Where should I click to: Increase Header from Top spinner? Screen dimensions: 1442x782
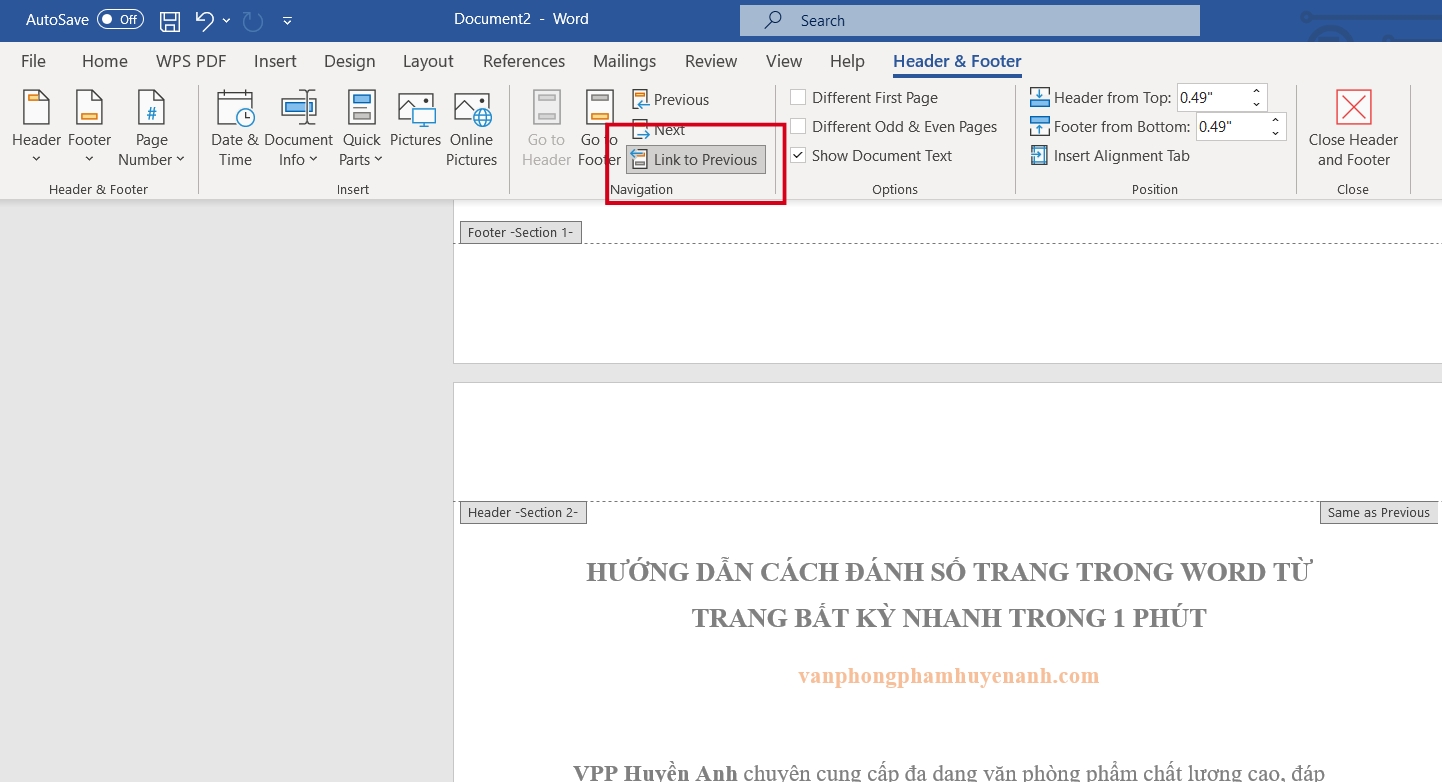click(1257, 92)
